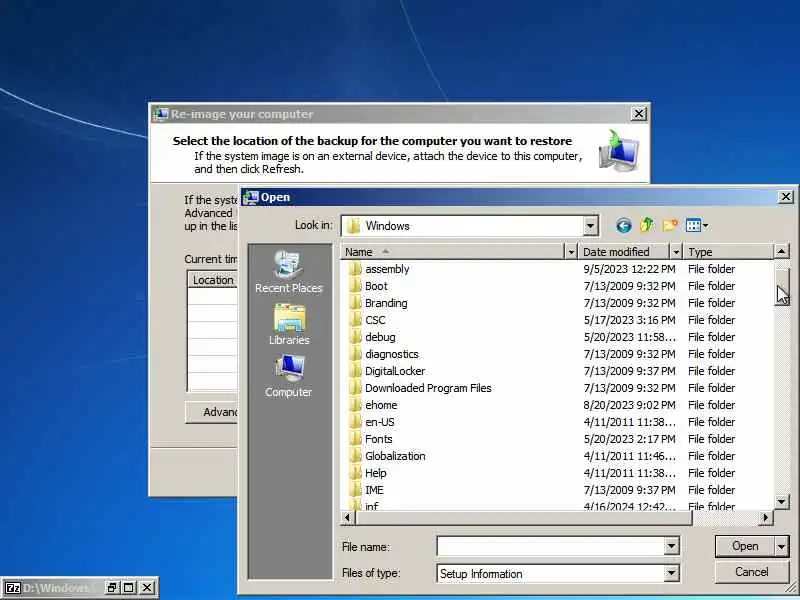Expand the Files of type dropdown arrow

(x=671, y=573)
